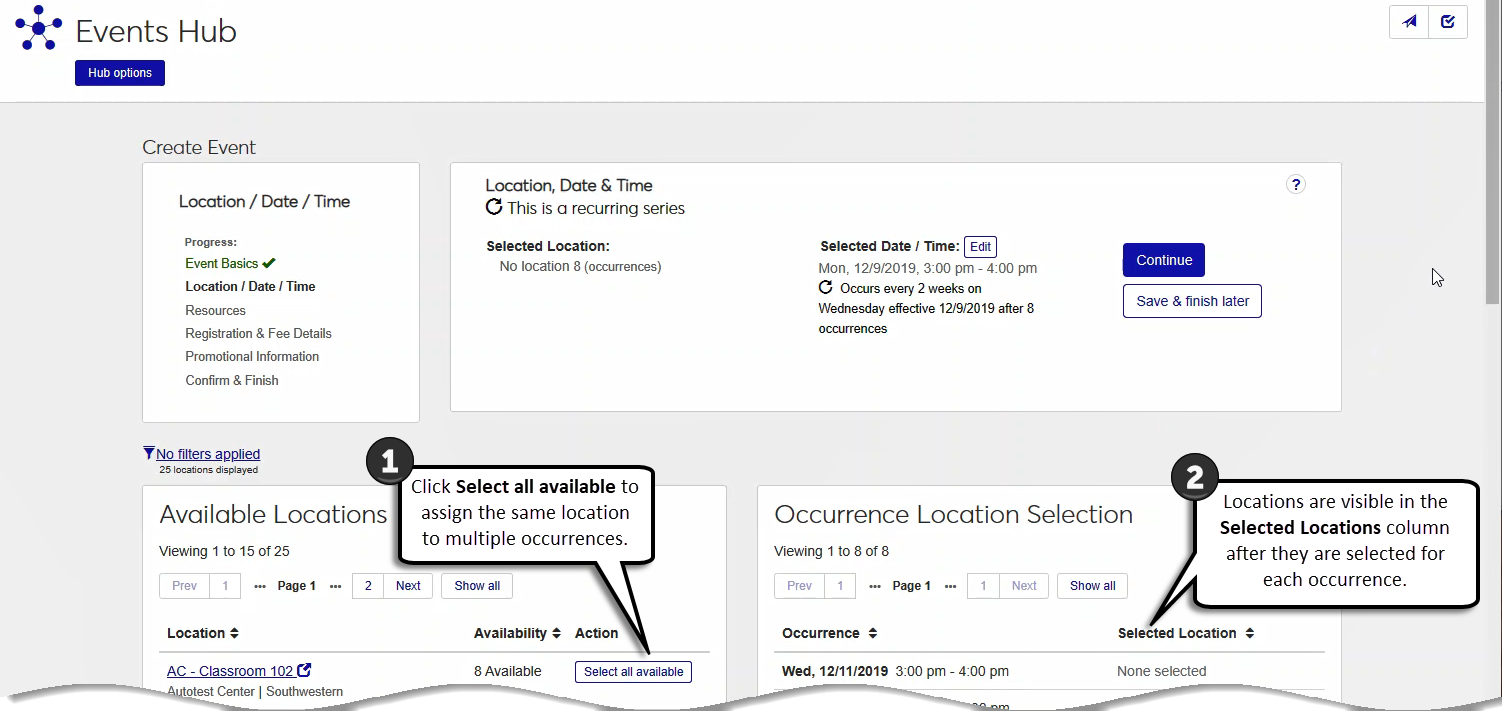Sort by Availability column arrows

click(x=556, y=633)
